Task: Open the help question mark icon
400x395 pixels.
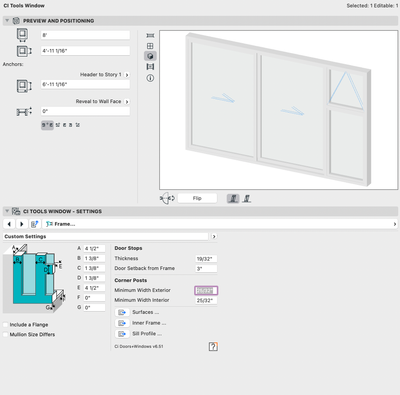Action: click(x=213, y=346)
